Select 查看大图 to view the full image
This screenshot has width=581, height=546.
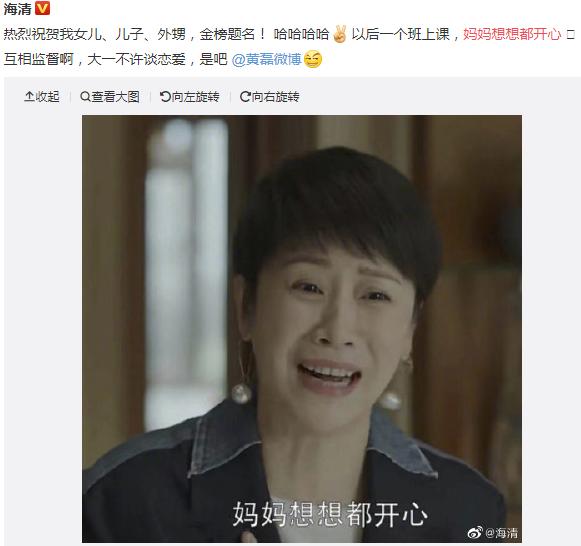pyautogui.click(x=115, y=97)
